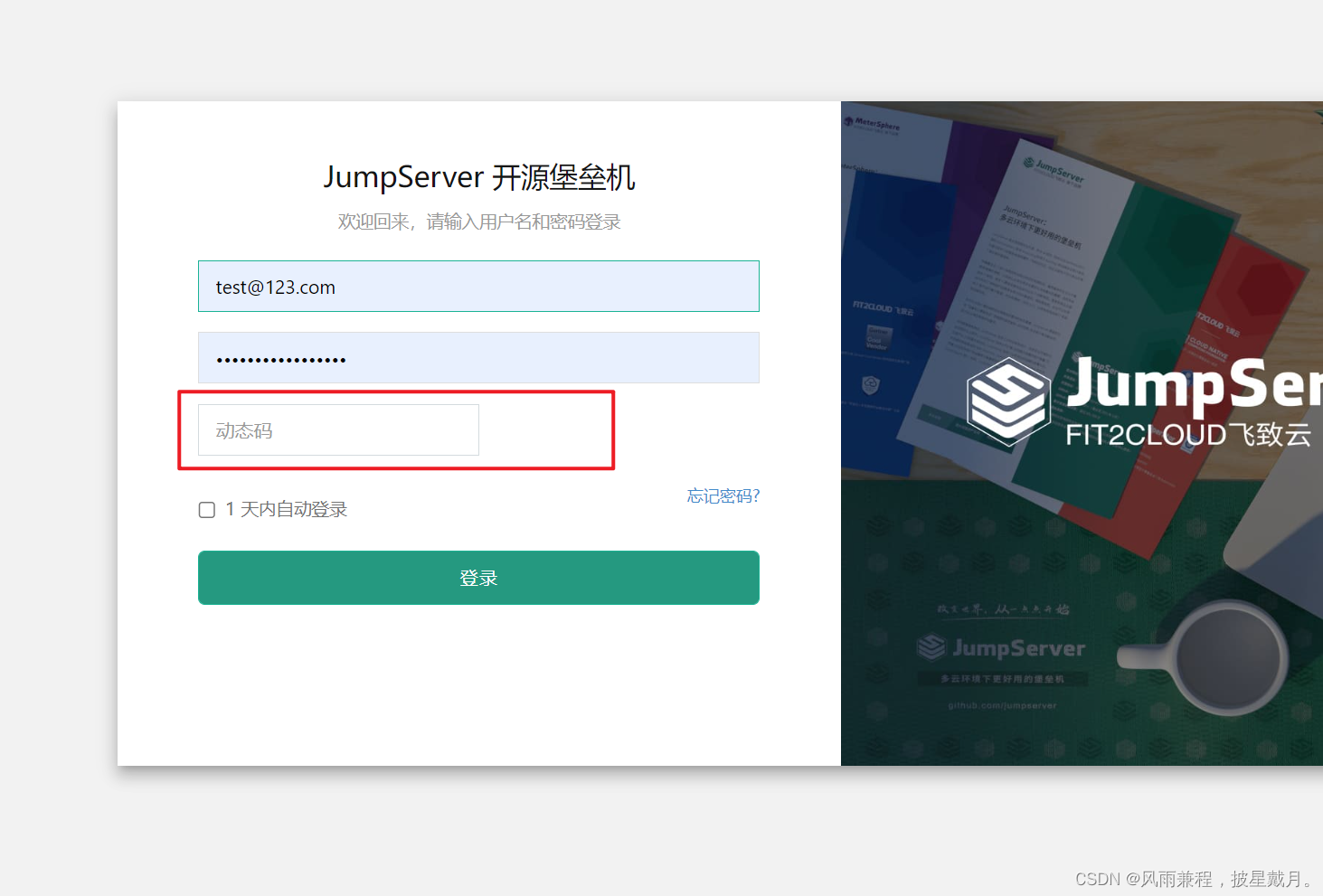Click the github.com/jumpserver text on the poster
1323x896 pixels.
click(1001, 706)
